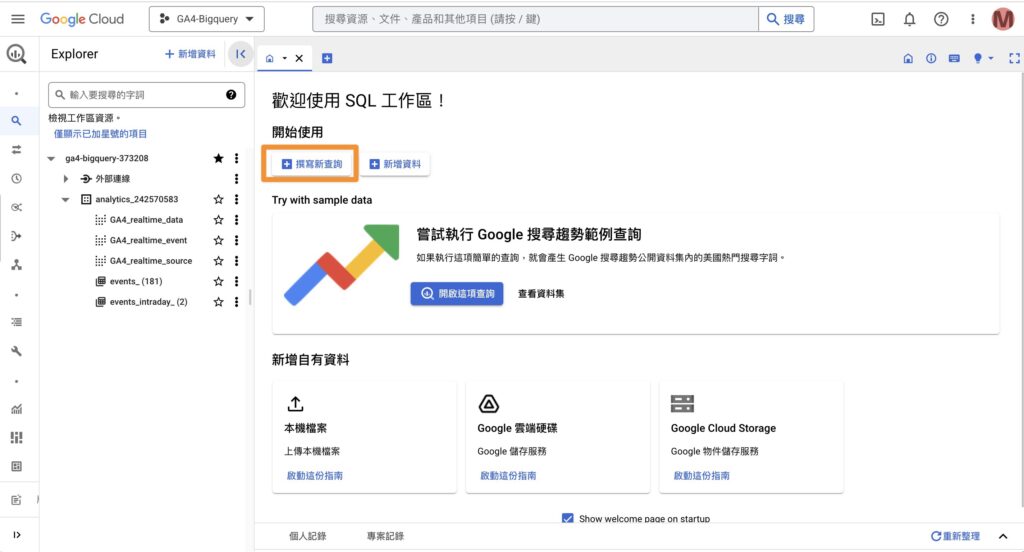Viewport: 1024px width, 552px height.
Task: Open the lightbulb tips dropdown at top right
Action: click(983, 58)
